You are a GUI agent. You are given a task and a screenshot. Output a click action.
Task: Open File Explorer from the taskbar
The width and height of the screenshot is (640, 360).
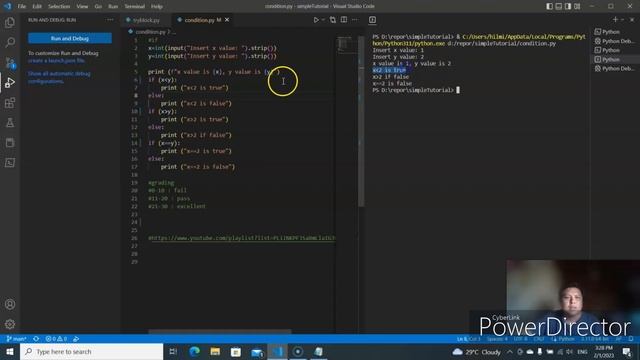point(215,351)
